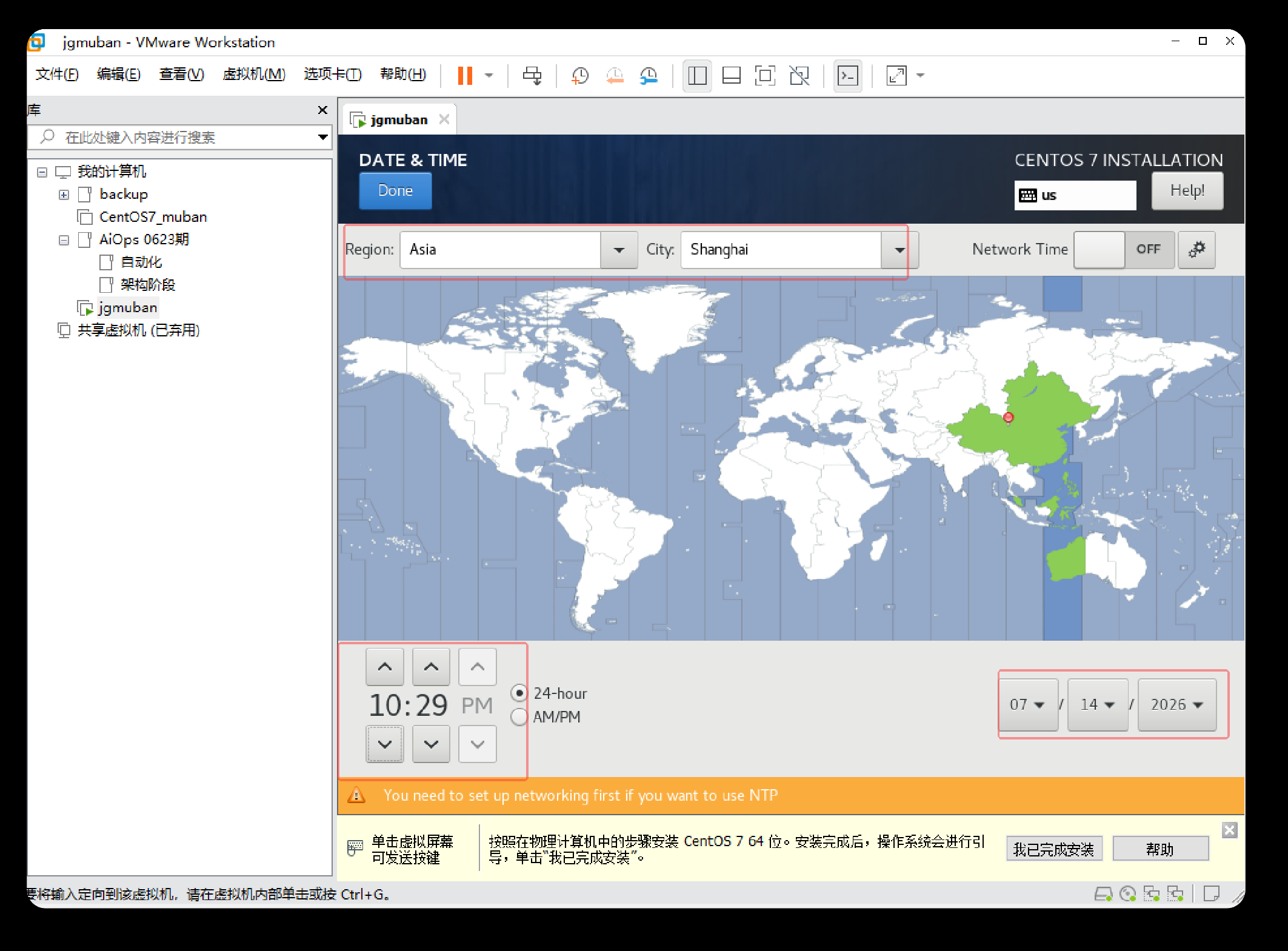Click the message log status icon
Image resolution: width=1288 pixels, height=951 pixels.
(1212, 894)
